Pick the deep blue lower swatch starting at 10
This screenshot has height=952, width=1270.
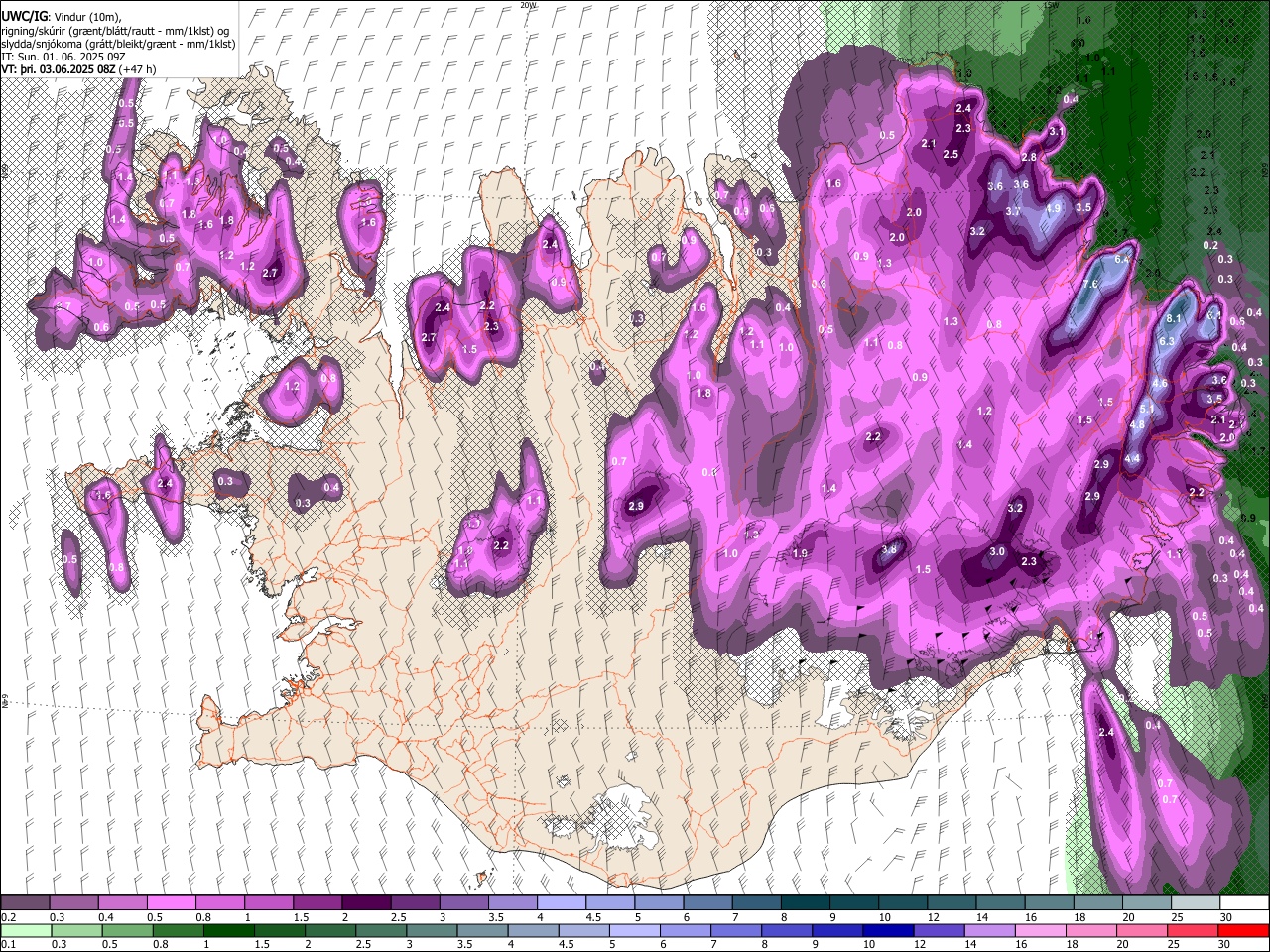(889, 930)
